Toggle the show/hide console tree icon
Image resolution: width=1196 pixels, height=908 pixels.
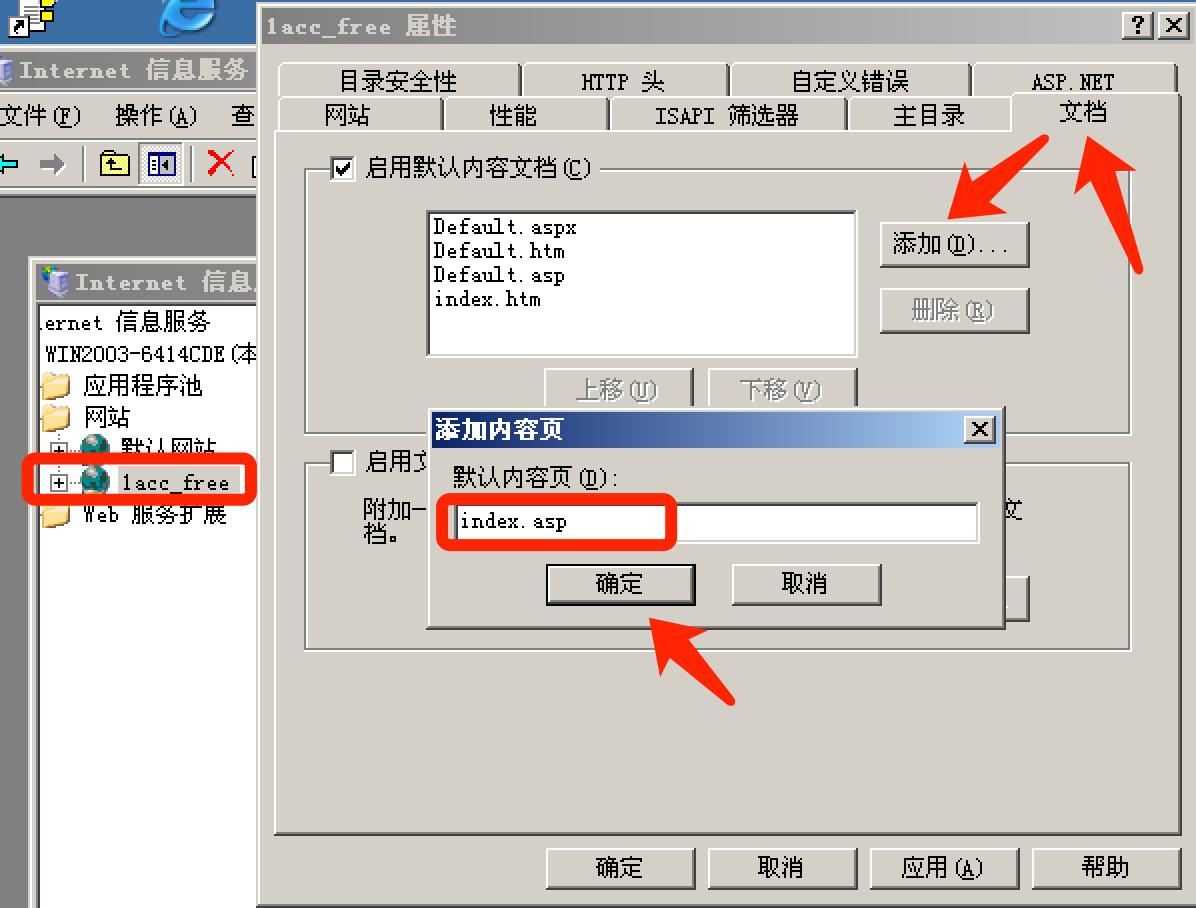(x=162, y=163)
